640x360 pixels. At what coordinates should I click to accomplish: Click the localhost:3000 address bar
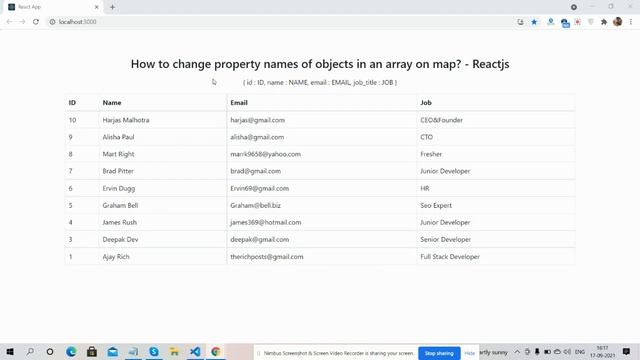282,22
